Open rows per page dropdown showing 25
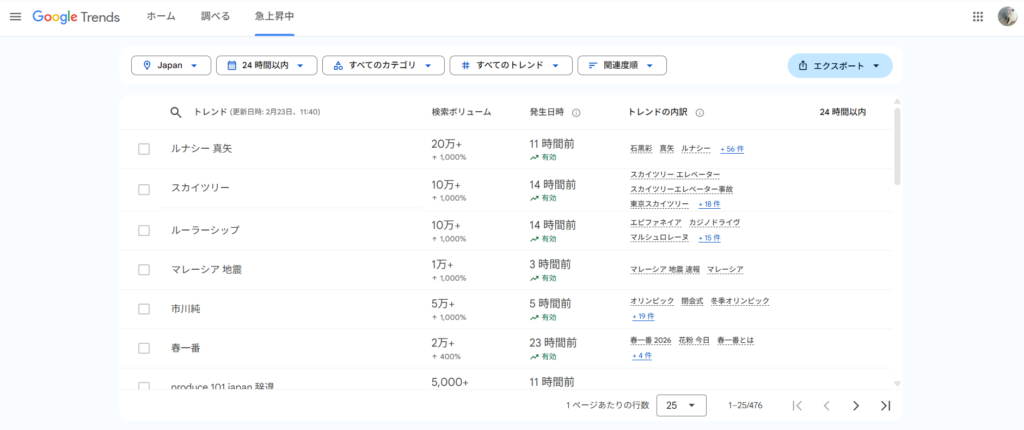The width and height of the screenshot is (1024, 430). click(x=682, y=405)
